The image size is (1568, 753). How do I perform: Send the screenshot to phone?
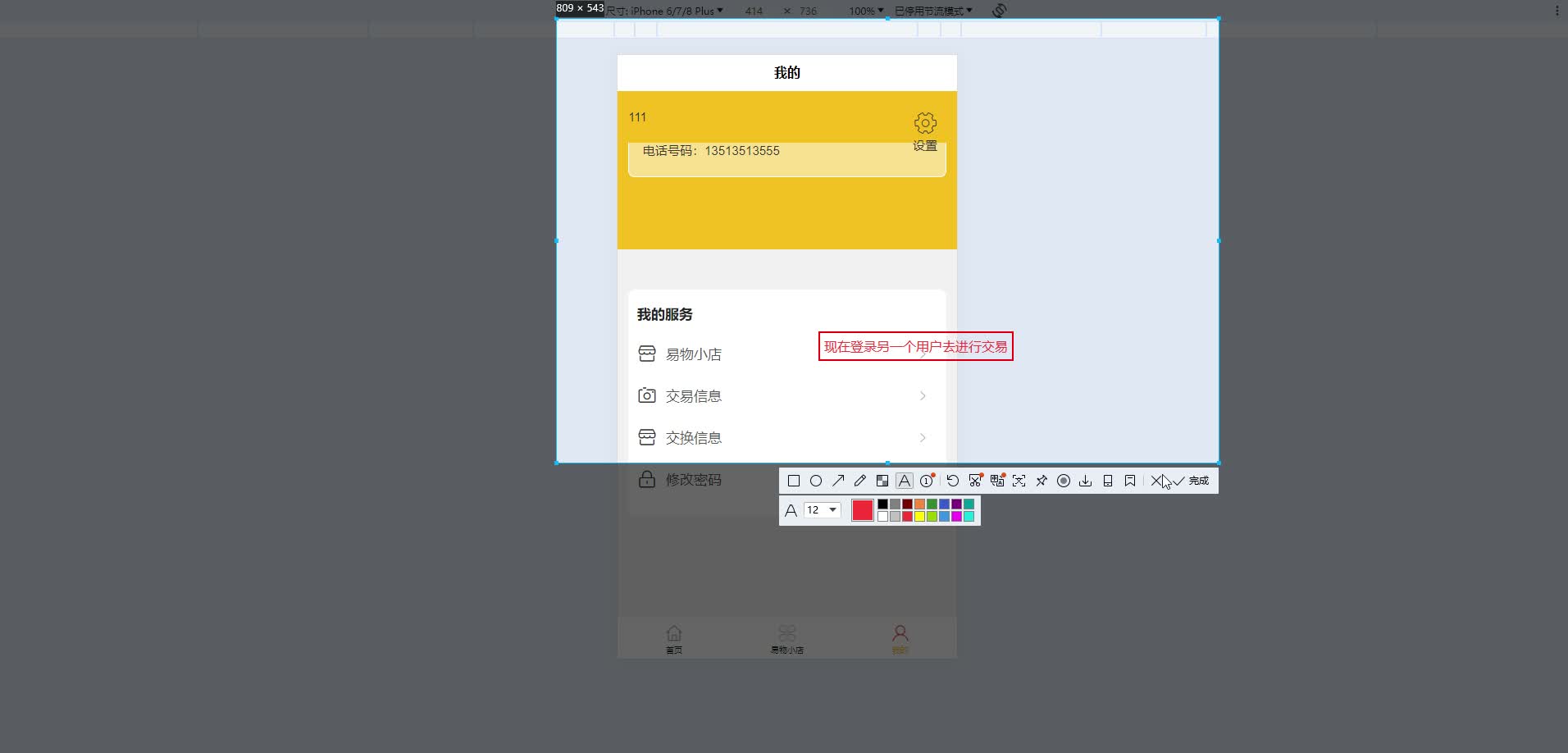1108,481
